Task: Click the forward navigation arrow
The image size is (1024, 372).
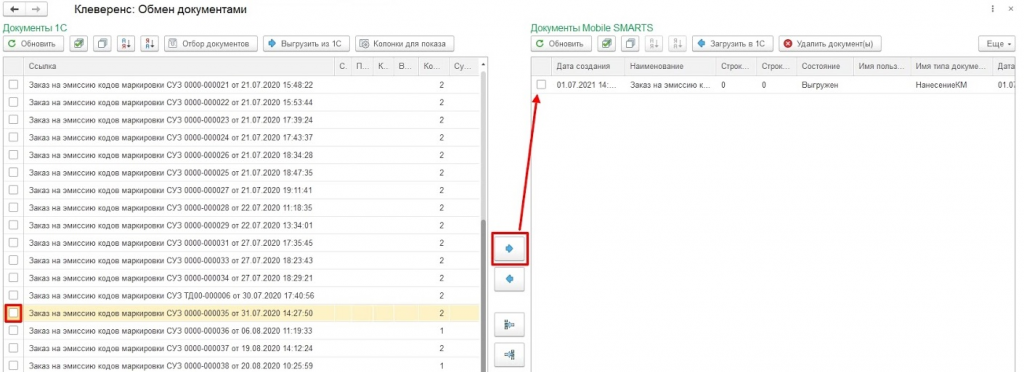Action: pos(36,10)
